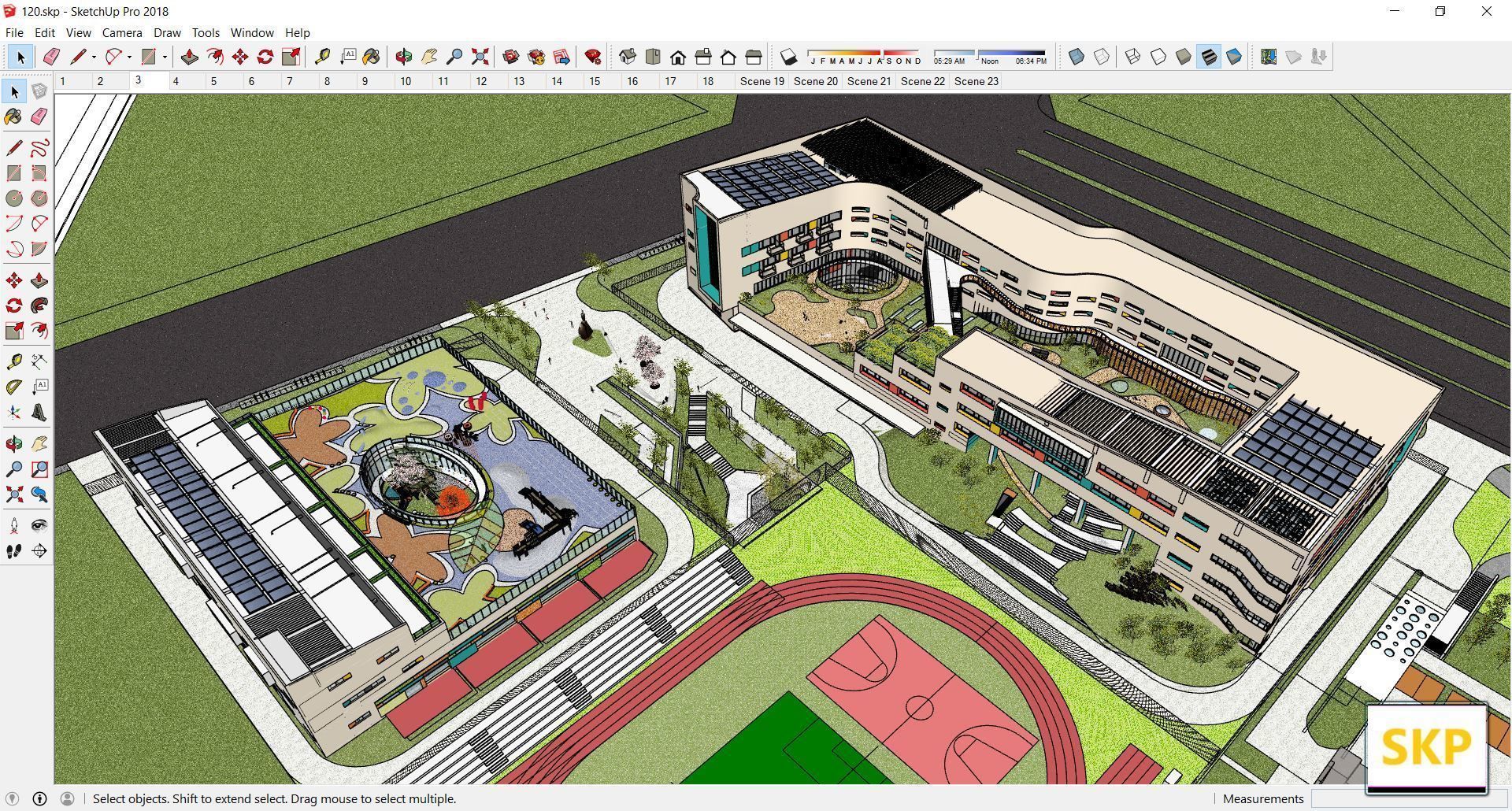The width and height of the screenshot is (1512, 811).
Task: Select the Position Camera tool
Action: pos(14,526)
